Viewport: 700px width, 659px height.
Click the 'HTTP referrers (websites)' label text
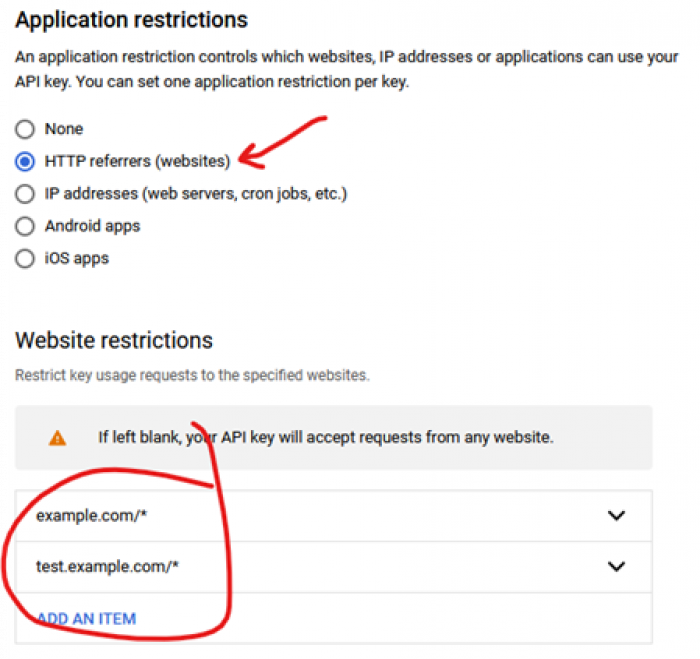pyautogui.click(x=137, y=161)
